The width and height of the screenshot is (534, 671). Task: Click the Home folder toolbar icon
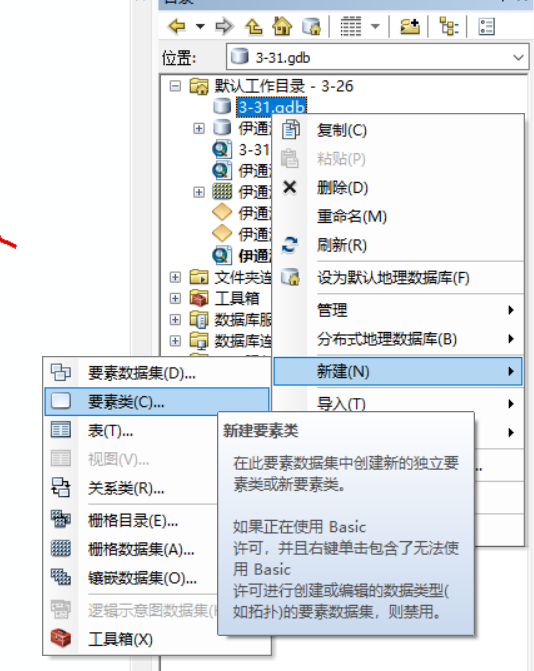click(x=282, y=27)
